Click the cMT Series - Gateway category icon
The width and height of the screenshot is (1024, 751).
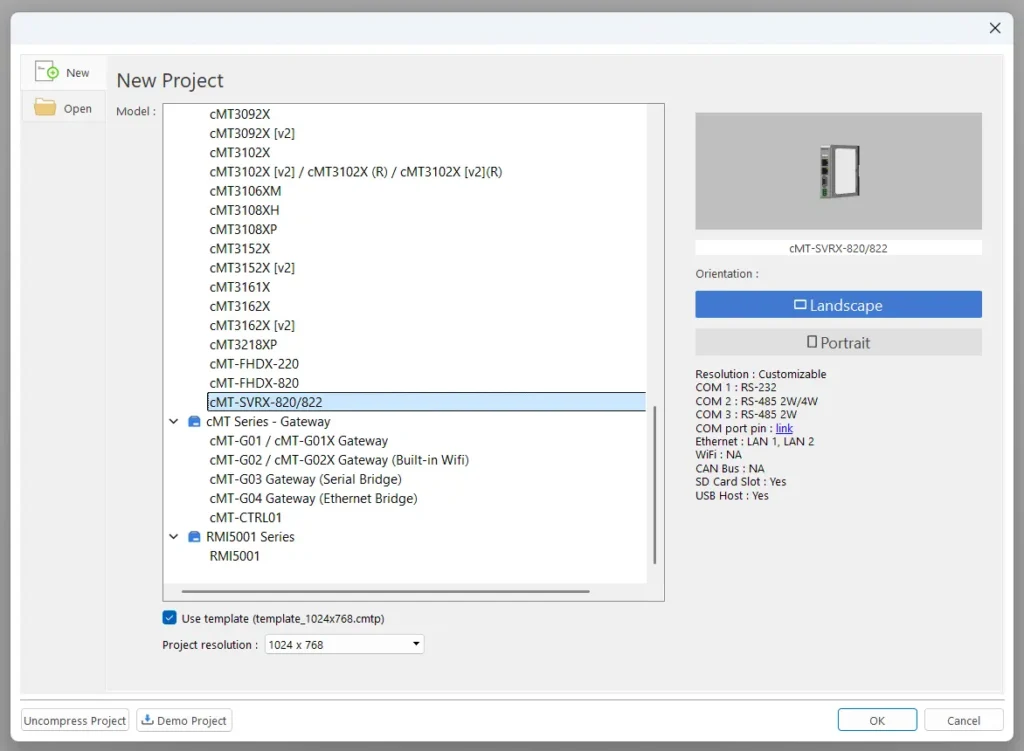[x=194, y=422]
